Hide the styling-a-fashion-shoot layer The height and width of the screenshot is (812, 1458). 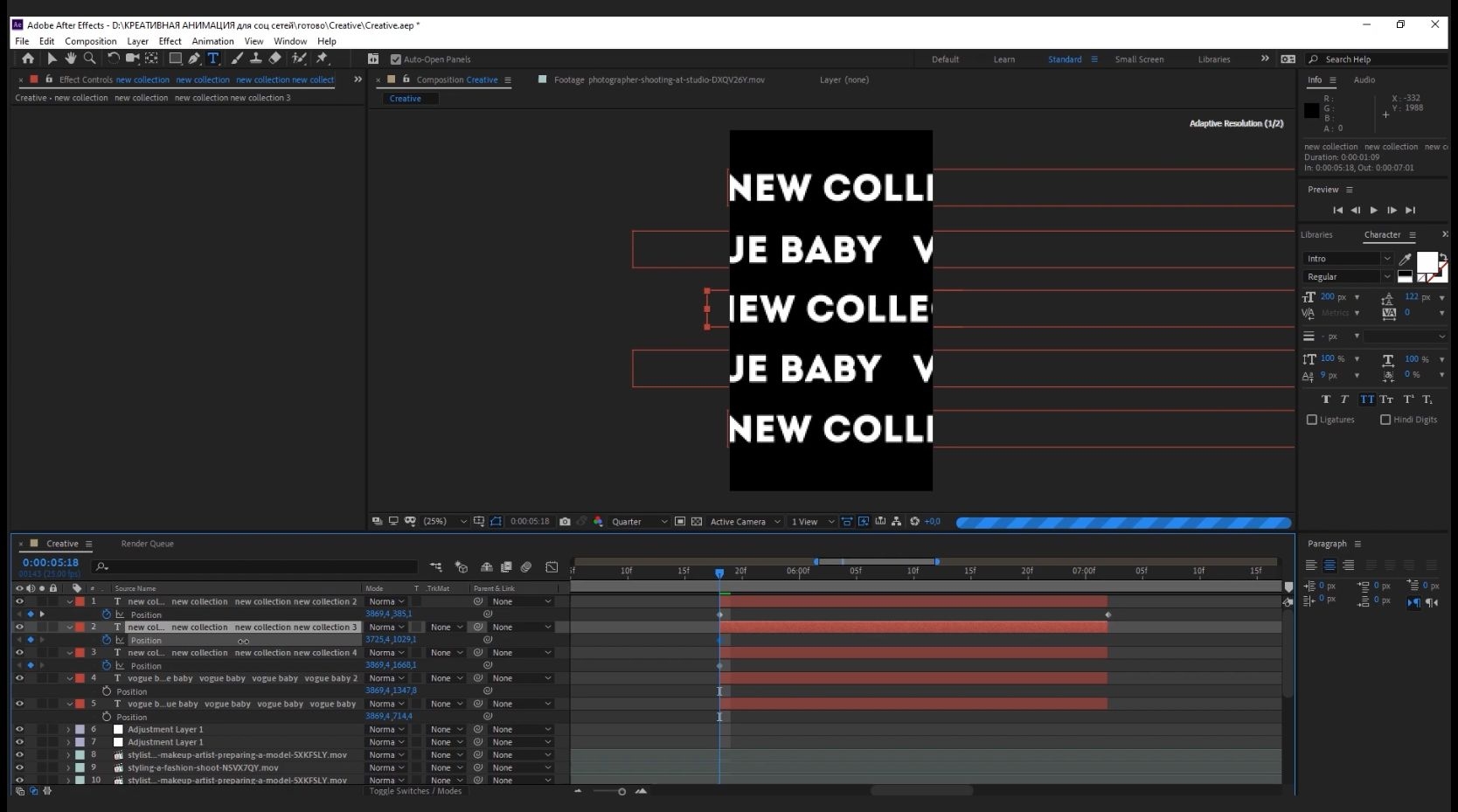pos(19,767)
